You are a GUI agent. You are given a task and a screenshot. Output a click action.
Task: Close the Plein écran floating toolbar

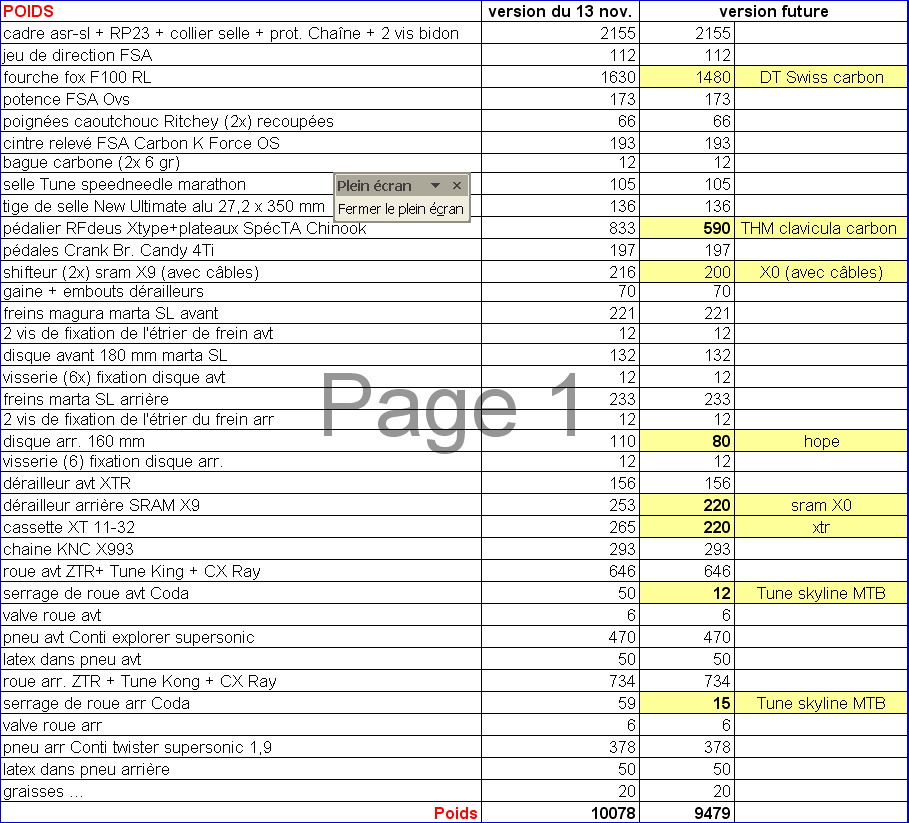(457, 185)
